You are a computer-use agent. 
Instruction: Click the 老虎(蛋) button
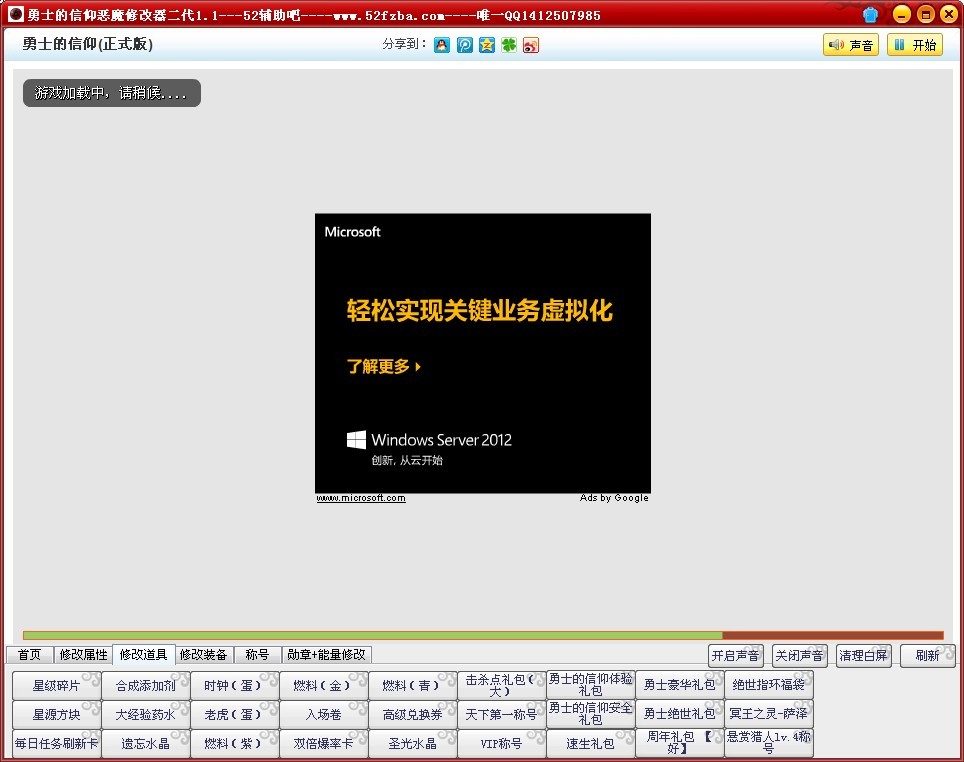point(235,714)
